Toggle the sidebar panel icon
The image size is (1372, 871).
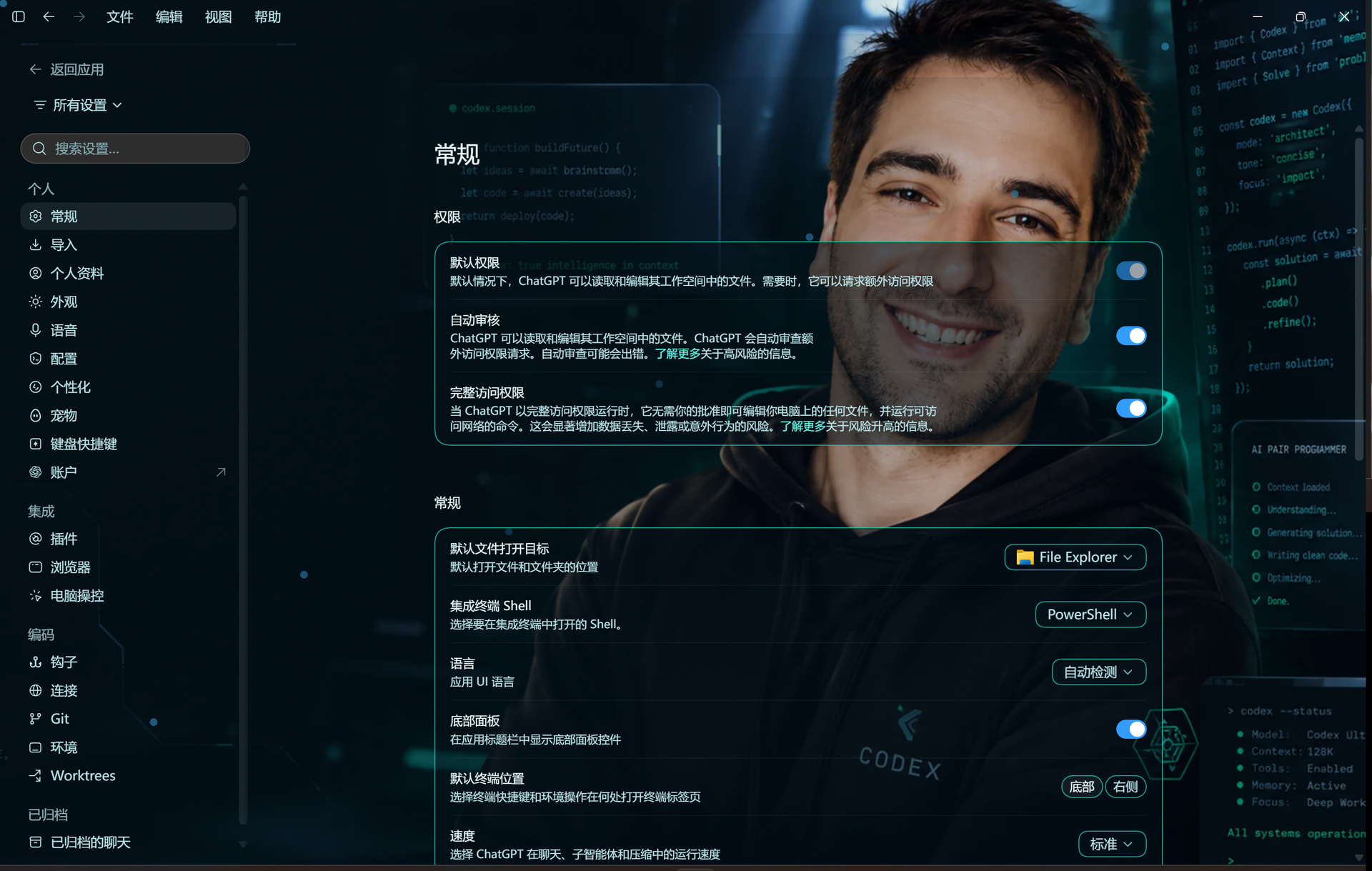click(x=19, y=16)
